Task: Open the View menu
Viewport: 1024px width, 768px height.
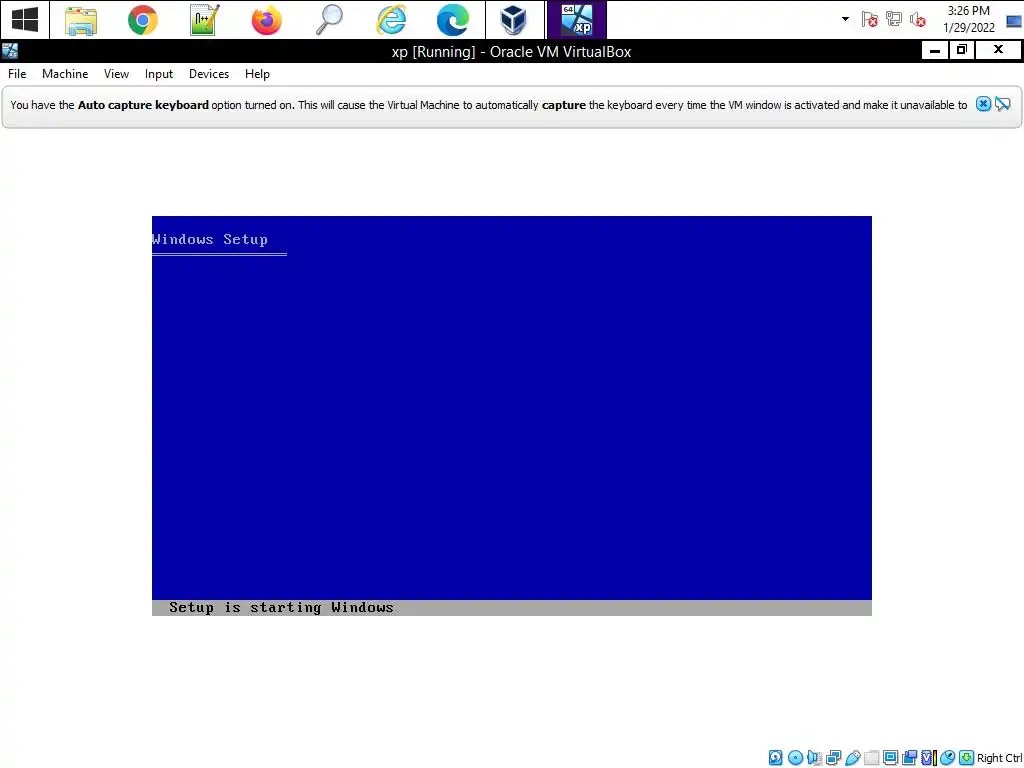Action: click(116, 74)
